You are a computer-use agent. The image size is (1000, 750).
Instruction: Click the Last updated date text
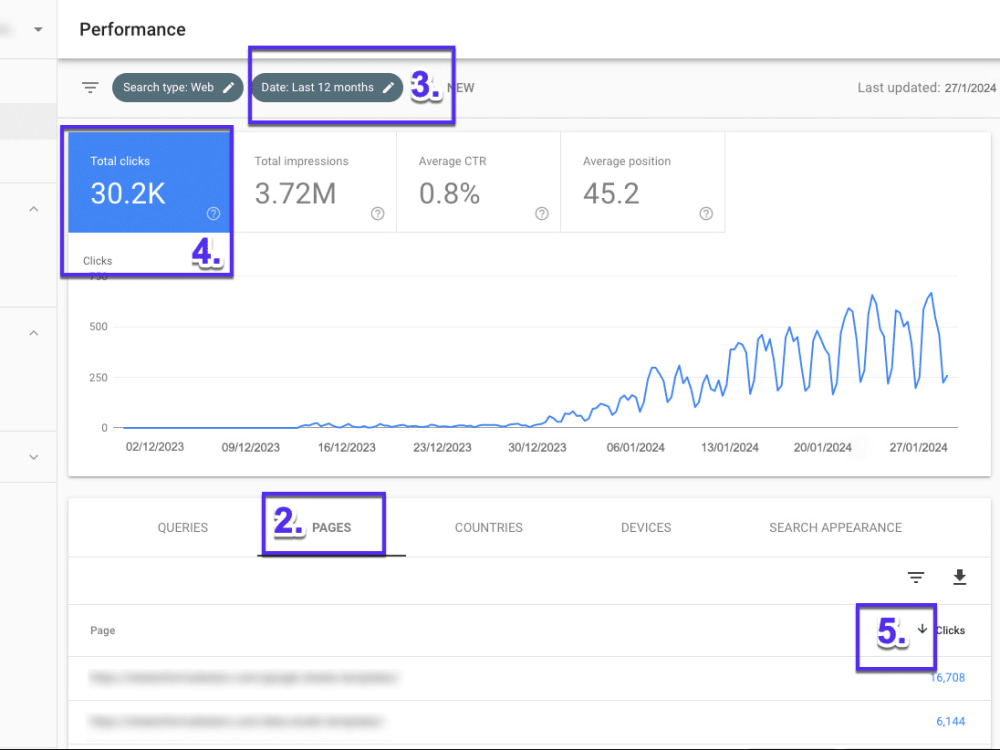click(x=926, y=87)
